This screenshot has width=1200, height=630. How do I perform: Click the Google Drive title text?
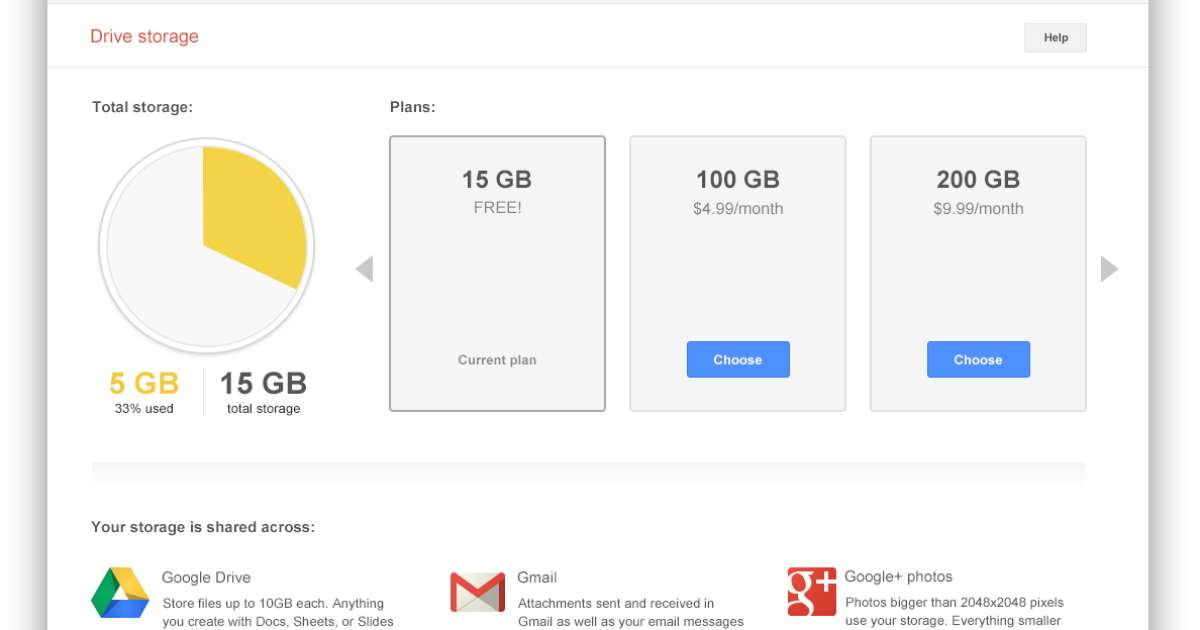click(x=206, y=577)
